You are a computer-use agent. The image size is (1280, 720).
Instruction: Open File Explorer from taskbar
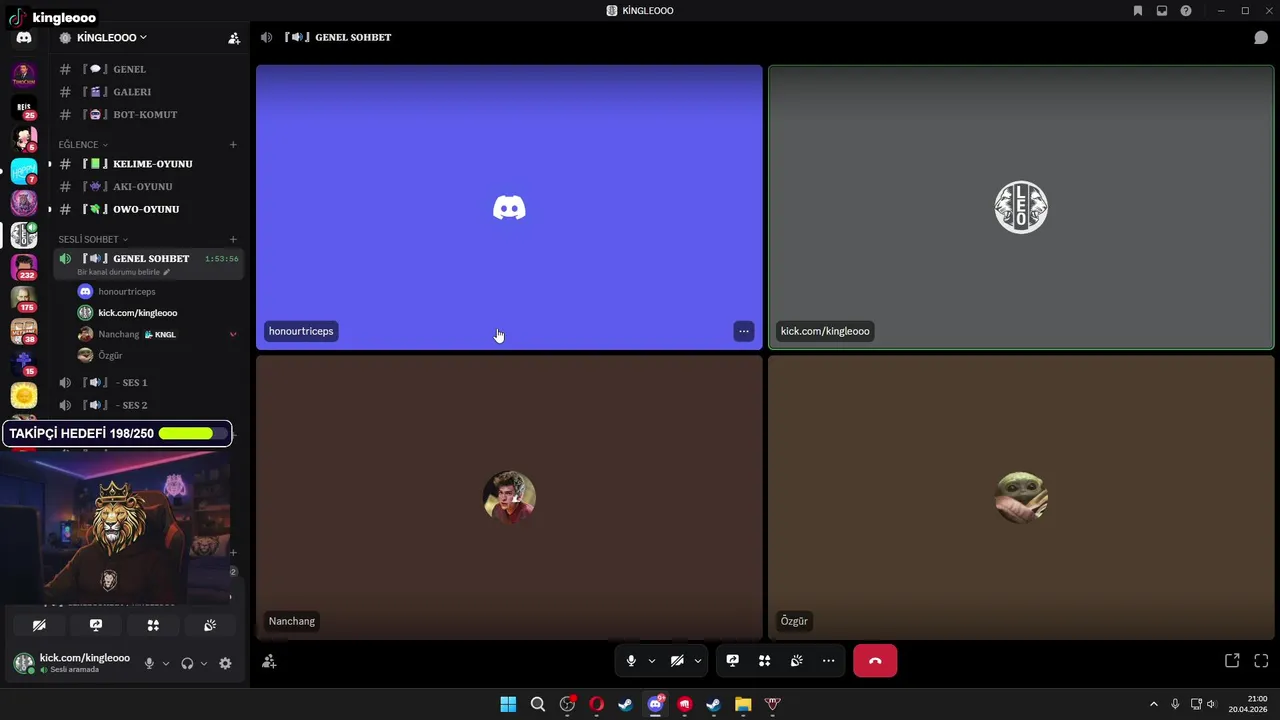[743, 704]
